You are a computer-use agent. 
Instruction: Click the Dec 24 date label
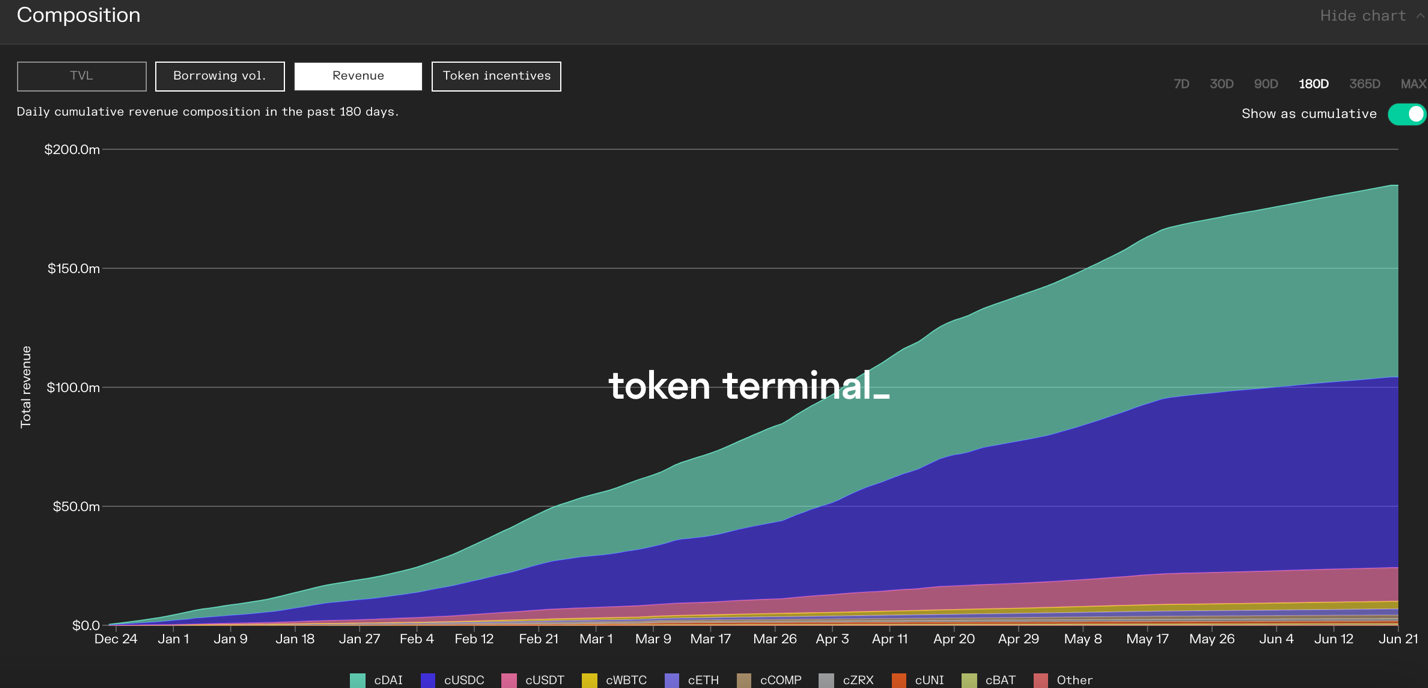(x=116, y=639)
